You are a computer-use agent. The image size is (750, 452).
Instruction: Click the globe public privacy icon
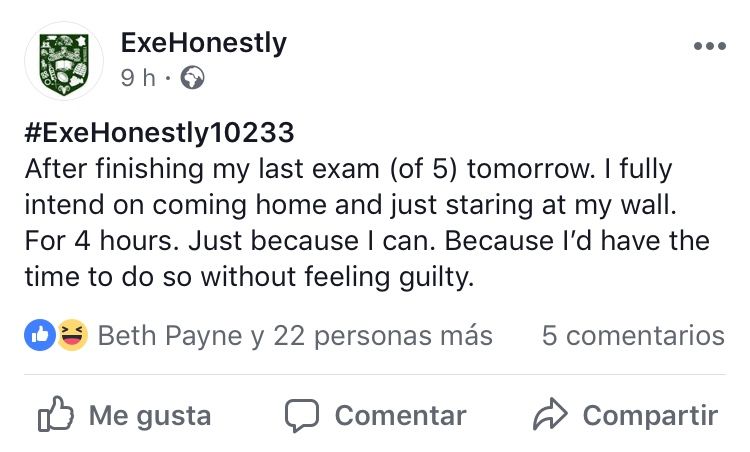[x=192, y=78]
